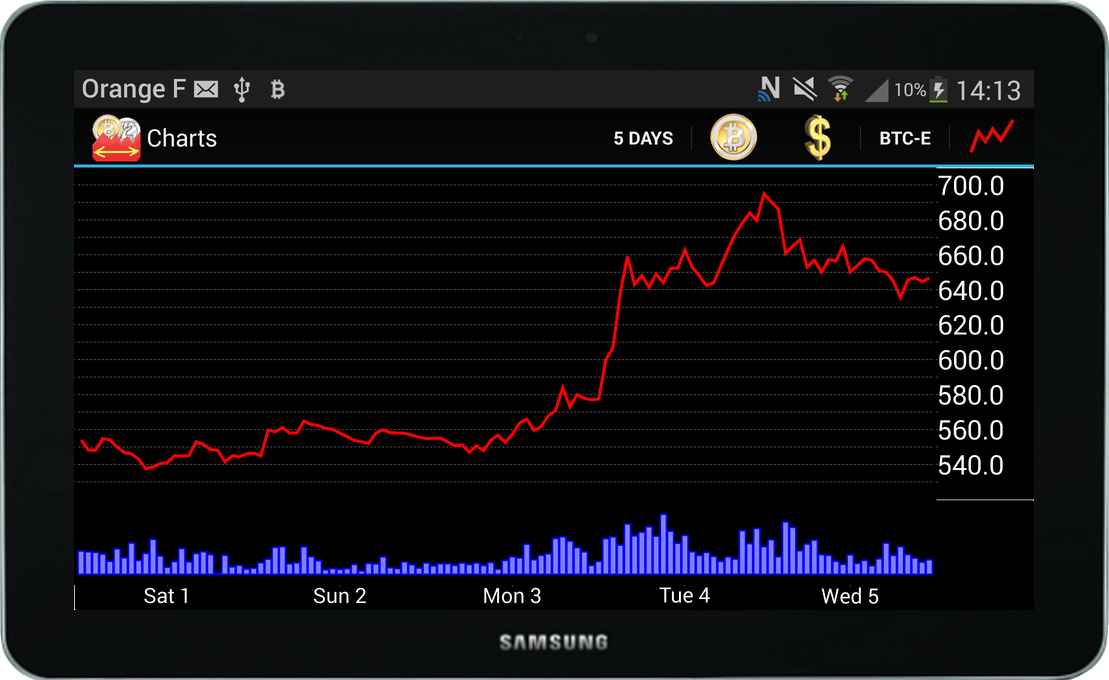Tap the Orange F carrier label

click(x=134, y=89)
